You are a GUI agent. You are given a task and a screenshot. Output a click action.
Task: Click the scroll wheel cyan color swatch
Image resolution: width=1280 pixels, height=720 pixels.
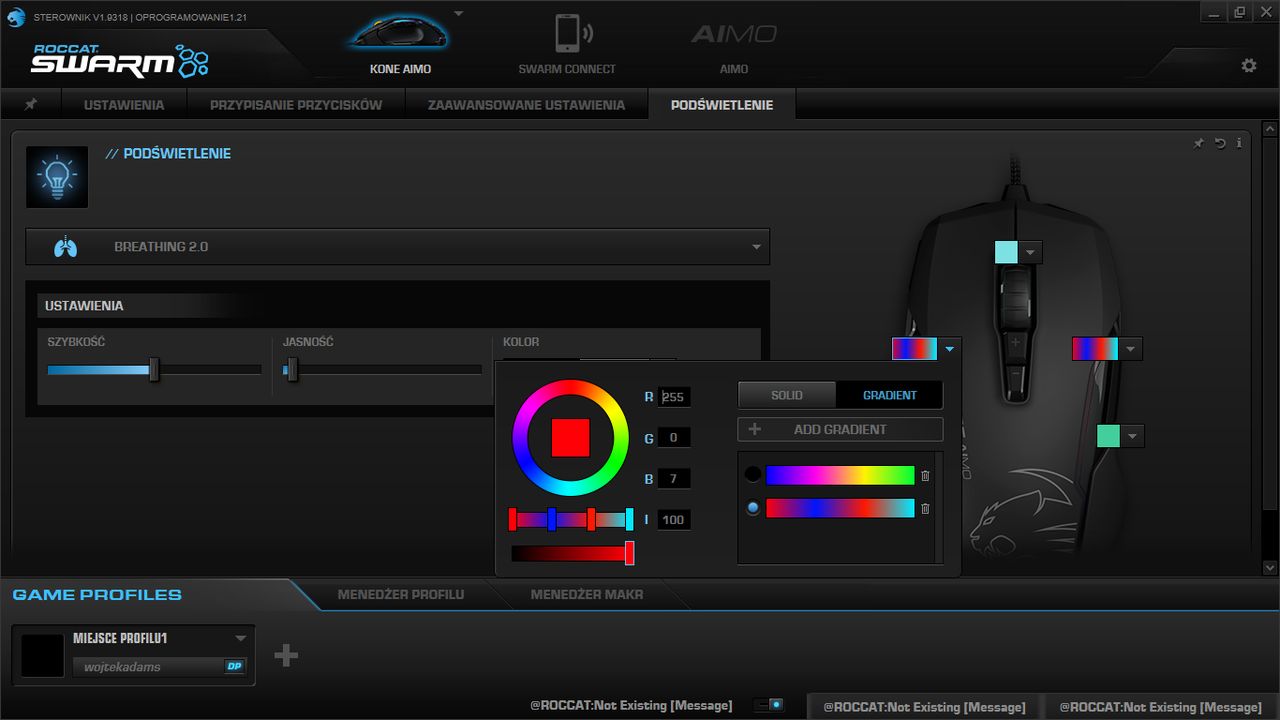(x=1006, y=252)
